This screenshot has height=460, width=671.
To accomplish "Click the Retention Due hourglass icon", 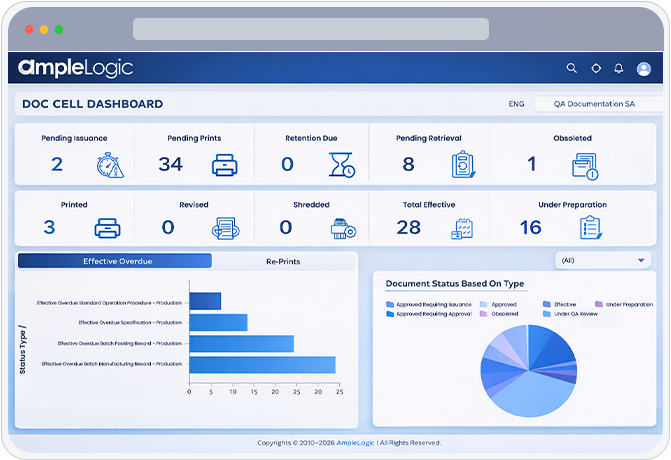I will (x=342, y=165).
